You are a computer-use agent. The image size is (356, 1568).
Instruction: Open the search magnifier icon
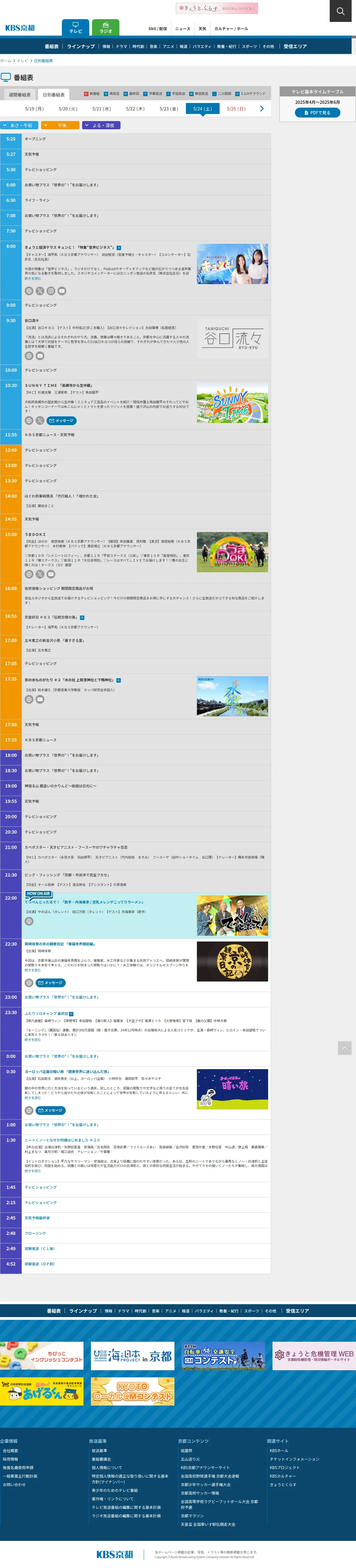click(x=341, y=11)
